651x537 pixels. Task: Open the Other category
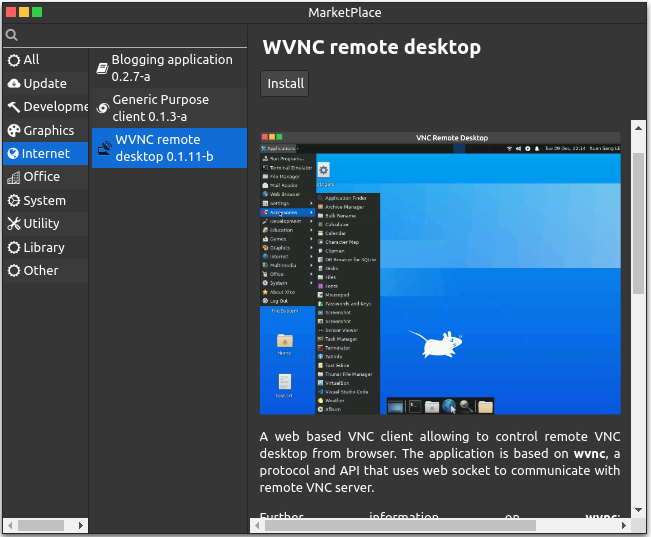point(45,271)
